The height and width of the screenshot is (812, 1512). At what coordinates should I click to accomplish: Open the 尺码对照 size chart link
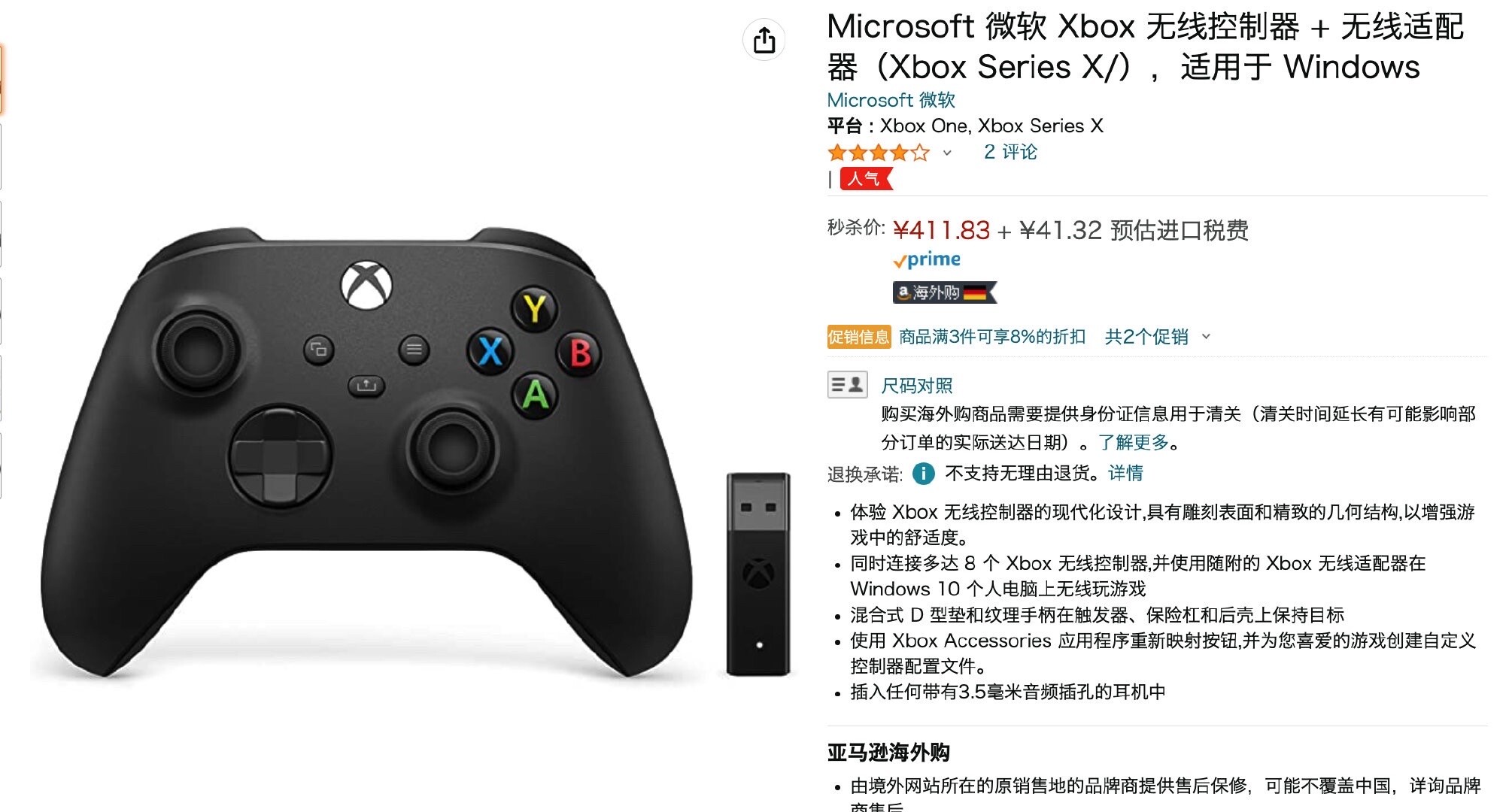[916, 386]
